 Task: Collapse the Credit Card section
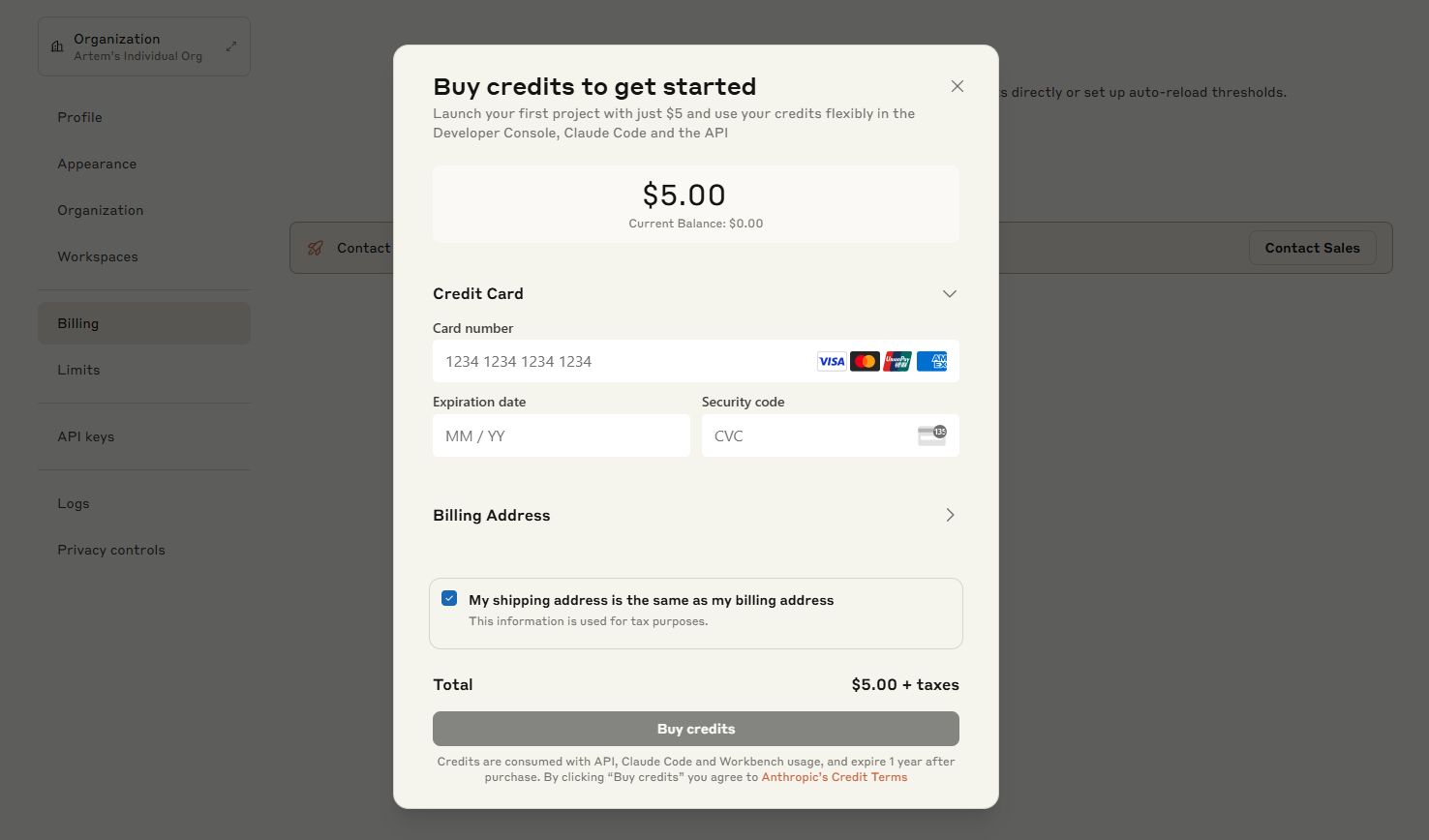950,294
